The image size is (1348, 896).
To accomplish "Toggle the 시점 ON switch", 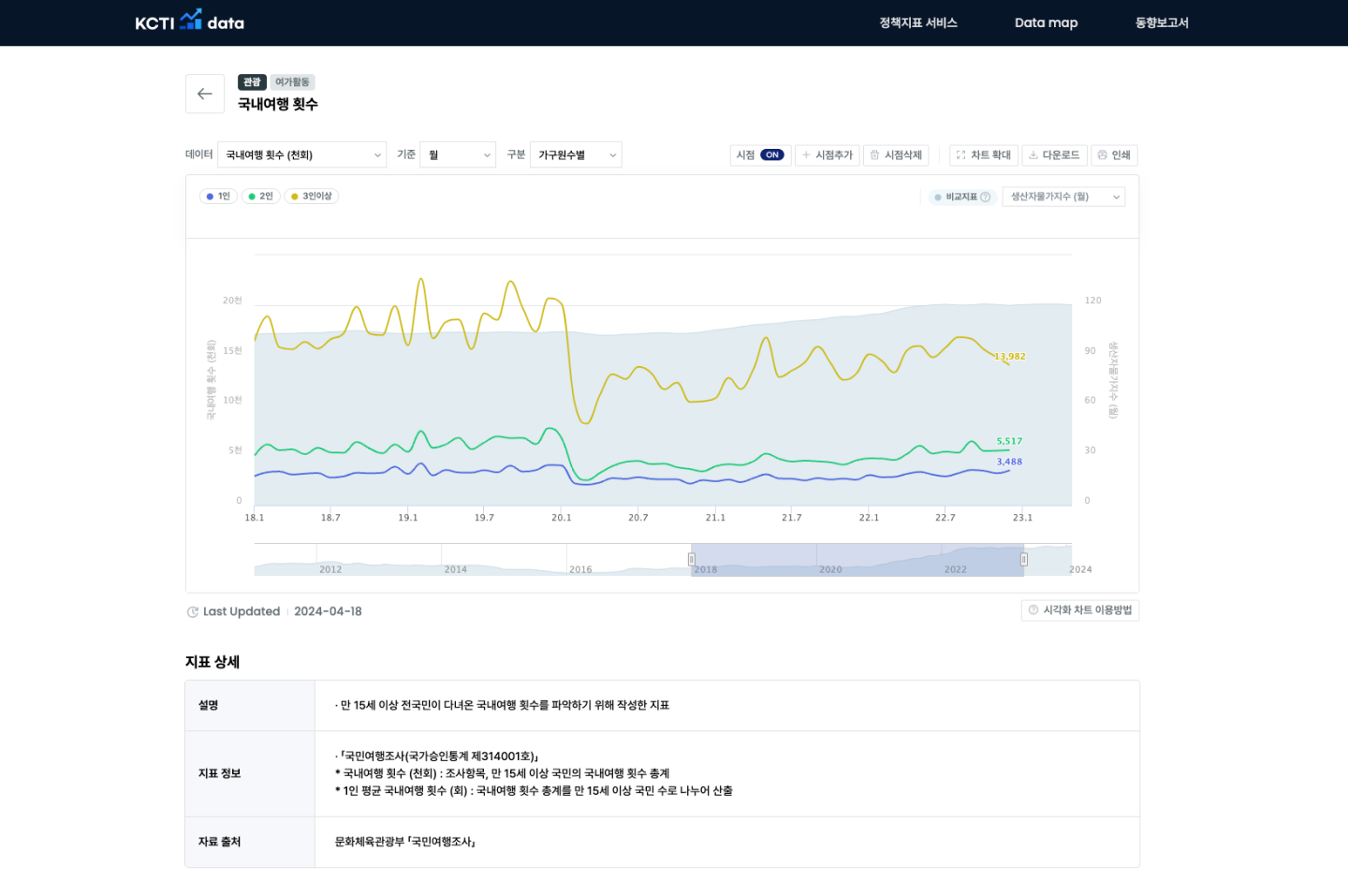I will point(771,155).
